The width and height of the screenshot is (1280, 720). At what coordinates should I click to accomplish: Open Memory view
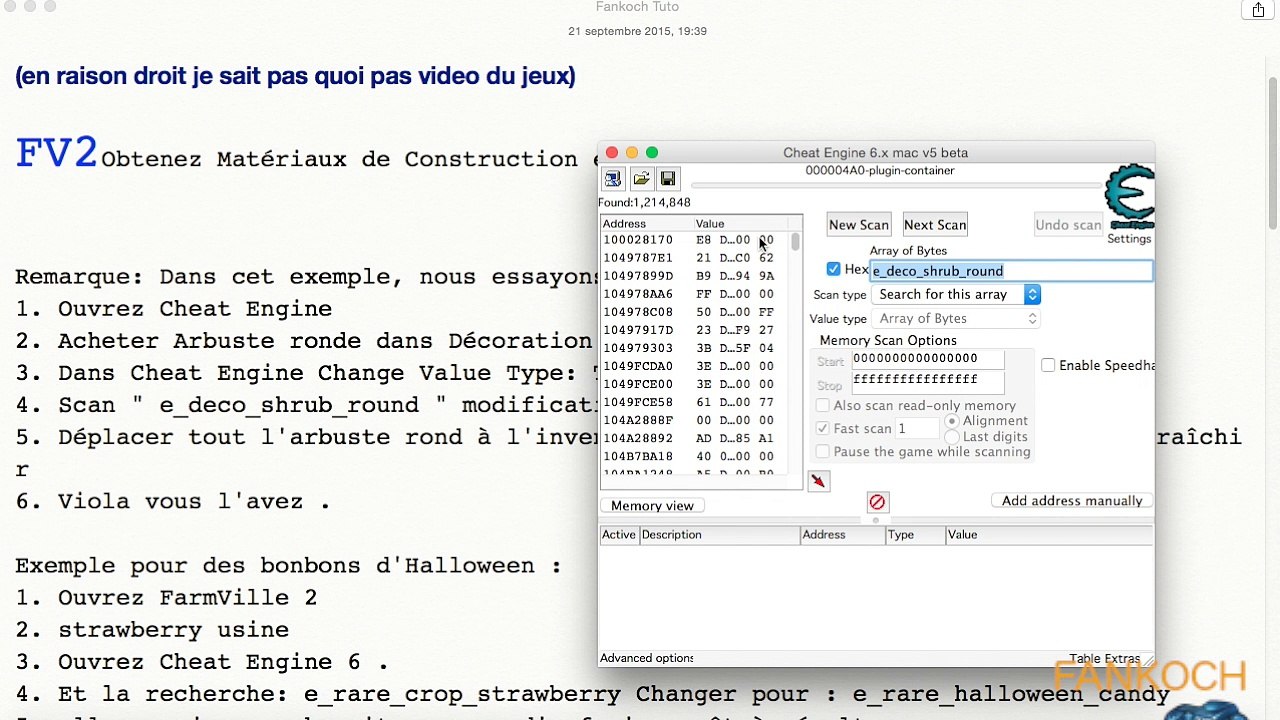coord(652,506)
